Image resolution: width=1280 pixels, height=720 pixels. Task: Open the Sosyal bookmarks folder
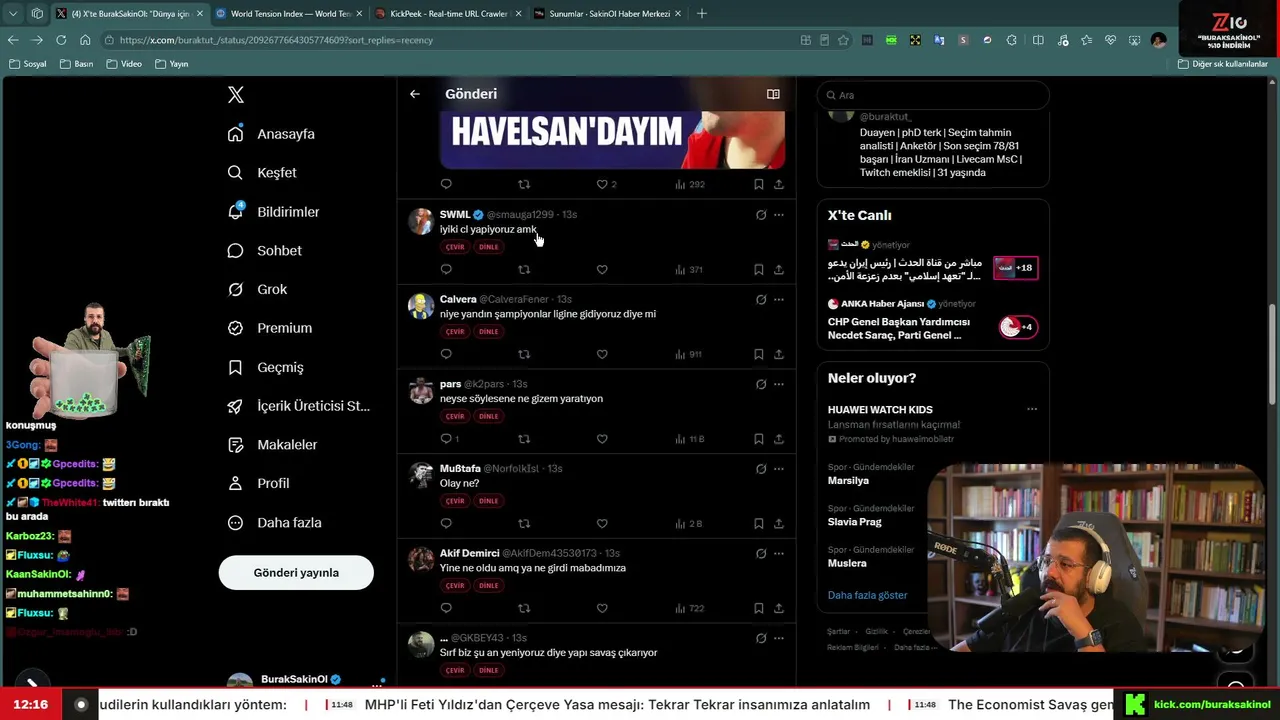tap(27, 64)
